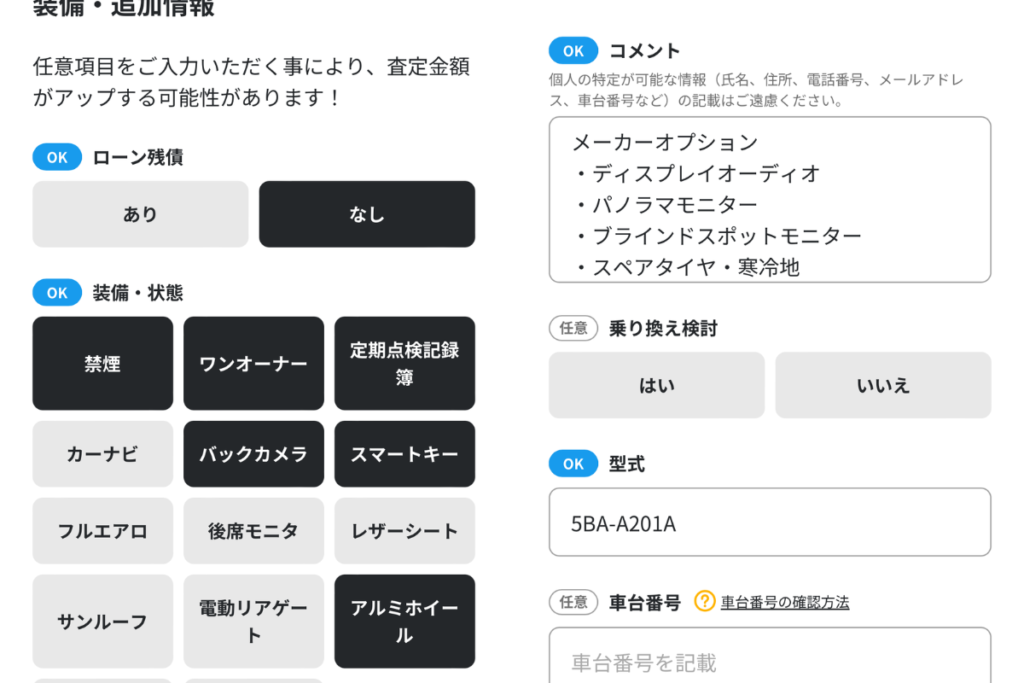Enable the フルエアロ option
This screenshot has height=683, width=1024.
point(102,531)
